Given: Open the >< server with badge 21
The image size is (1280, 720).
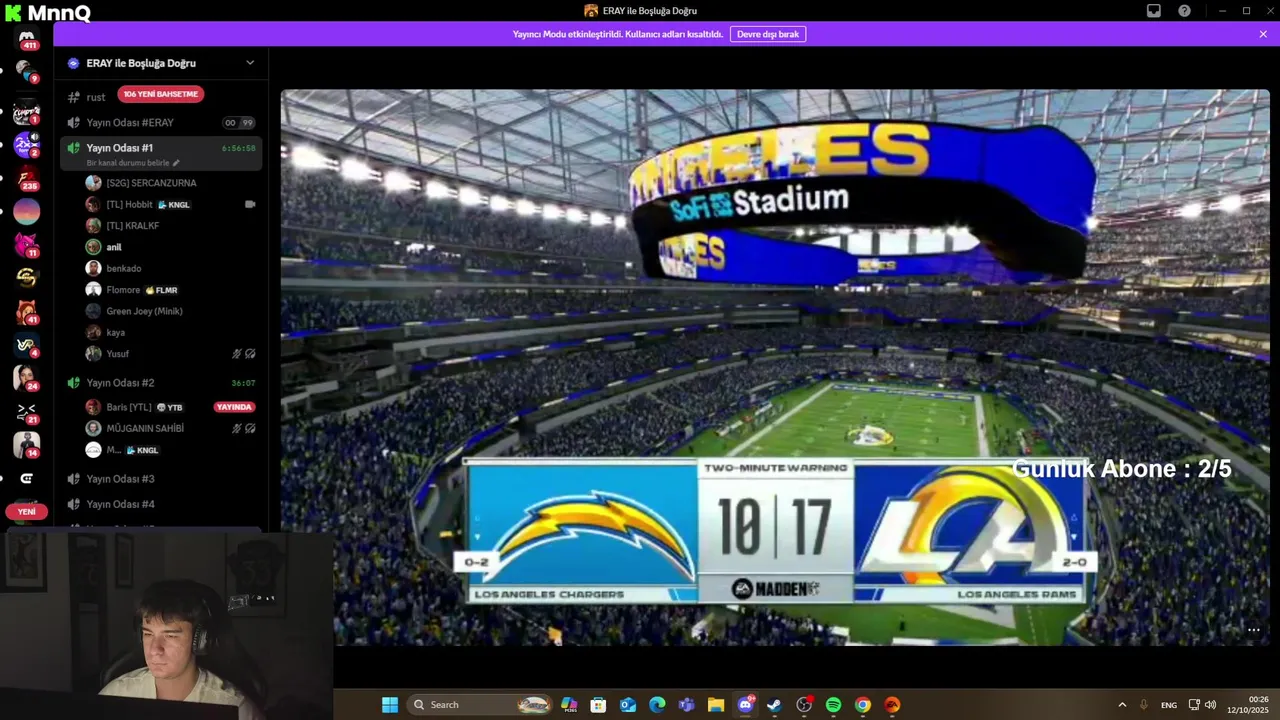Looking at the screenshot, I should pyautogui.click(x=26, y=412).
